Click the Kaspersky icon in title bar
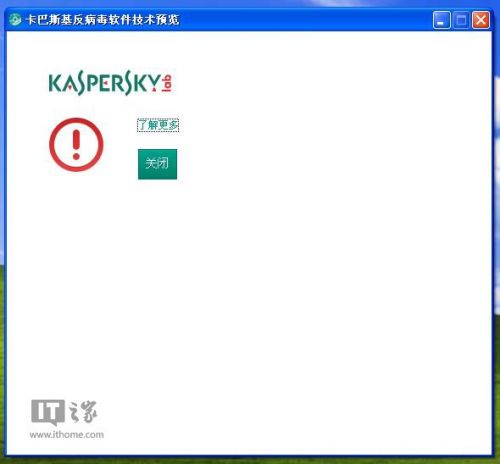The width and height of the screenshot is (500, 464). 15,20
